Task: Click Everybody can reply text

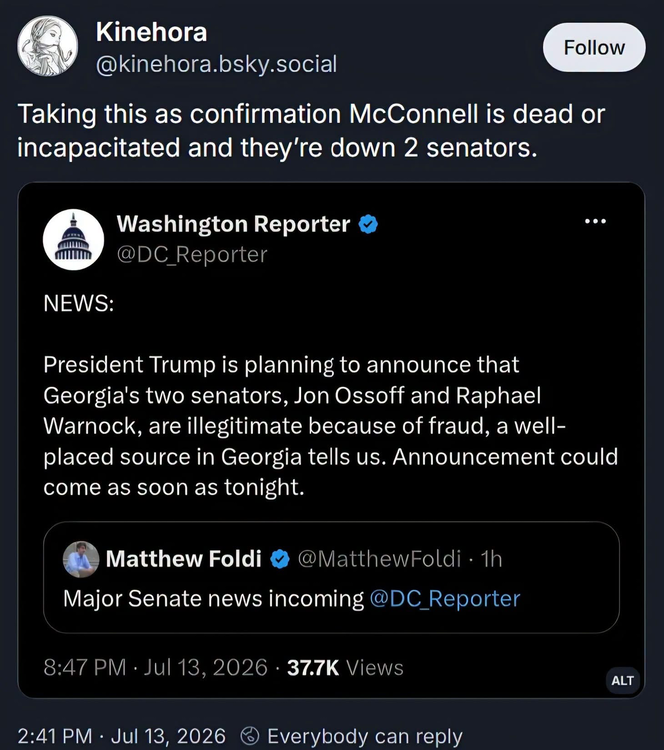Action: (365, 737)
